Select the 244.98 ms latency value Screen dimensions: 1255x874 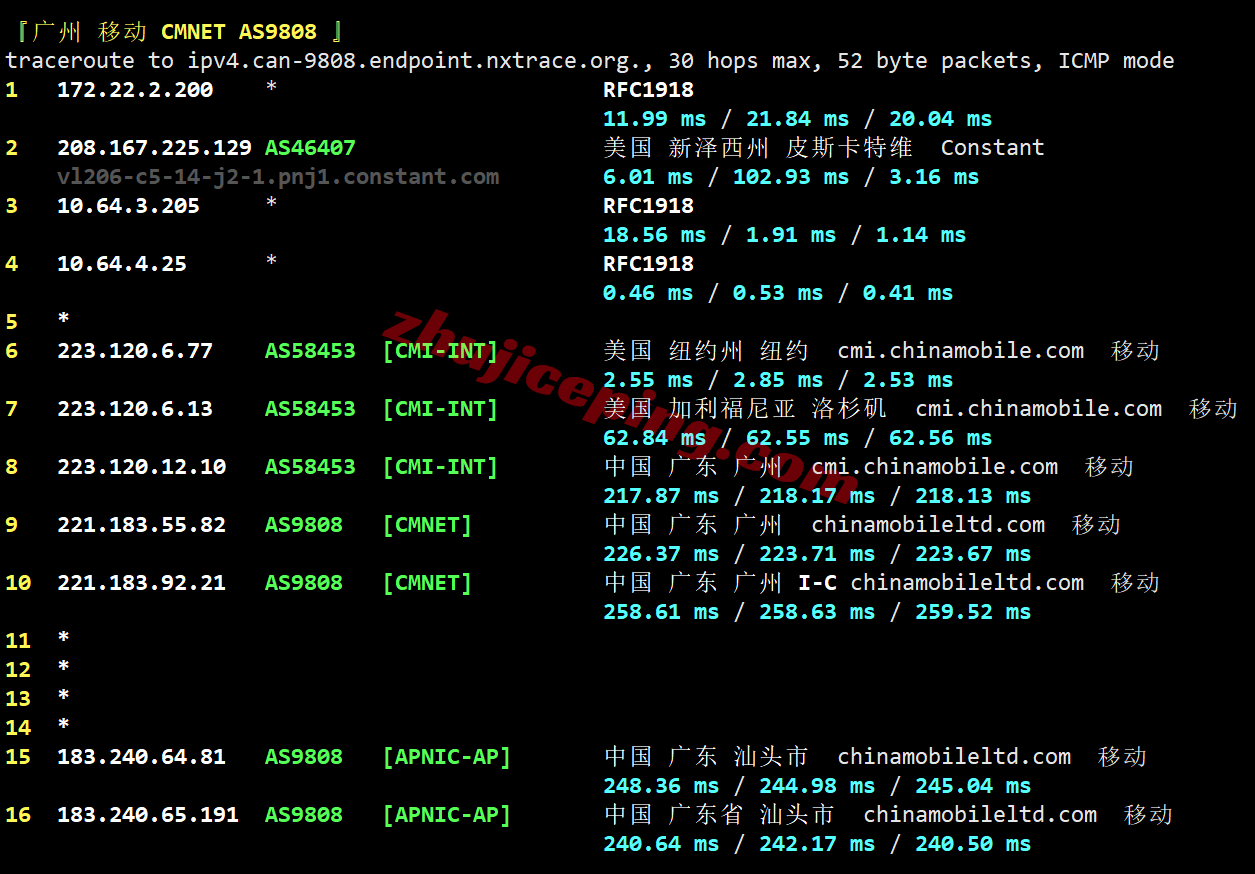817,786
